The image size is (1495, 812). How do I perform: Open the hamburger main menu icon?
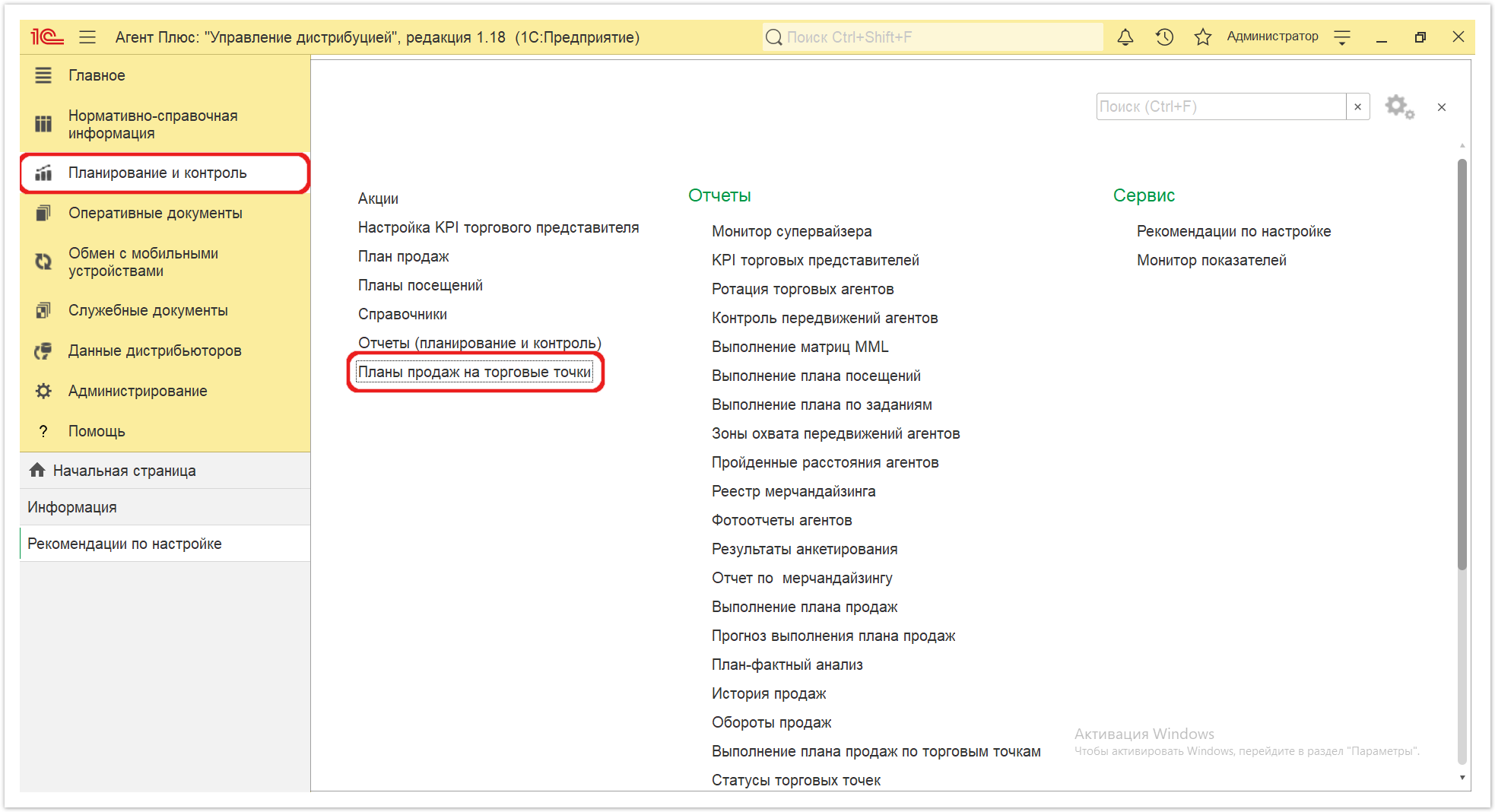[87, 36]
